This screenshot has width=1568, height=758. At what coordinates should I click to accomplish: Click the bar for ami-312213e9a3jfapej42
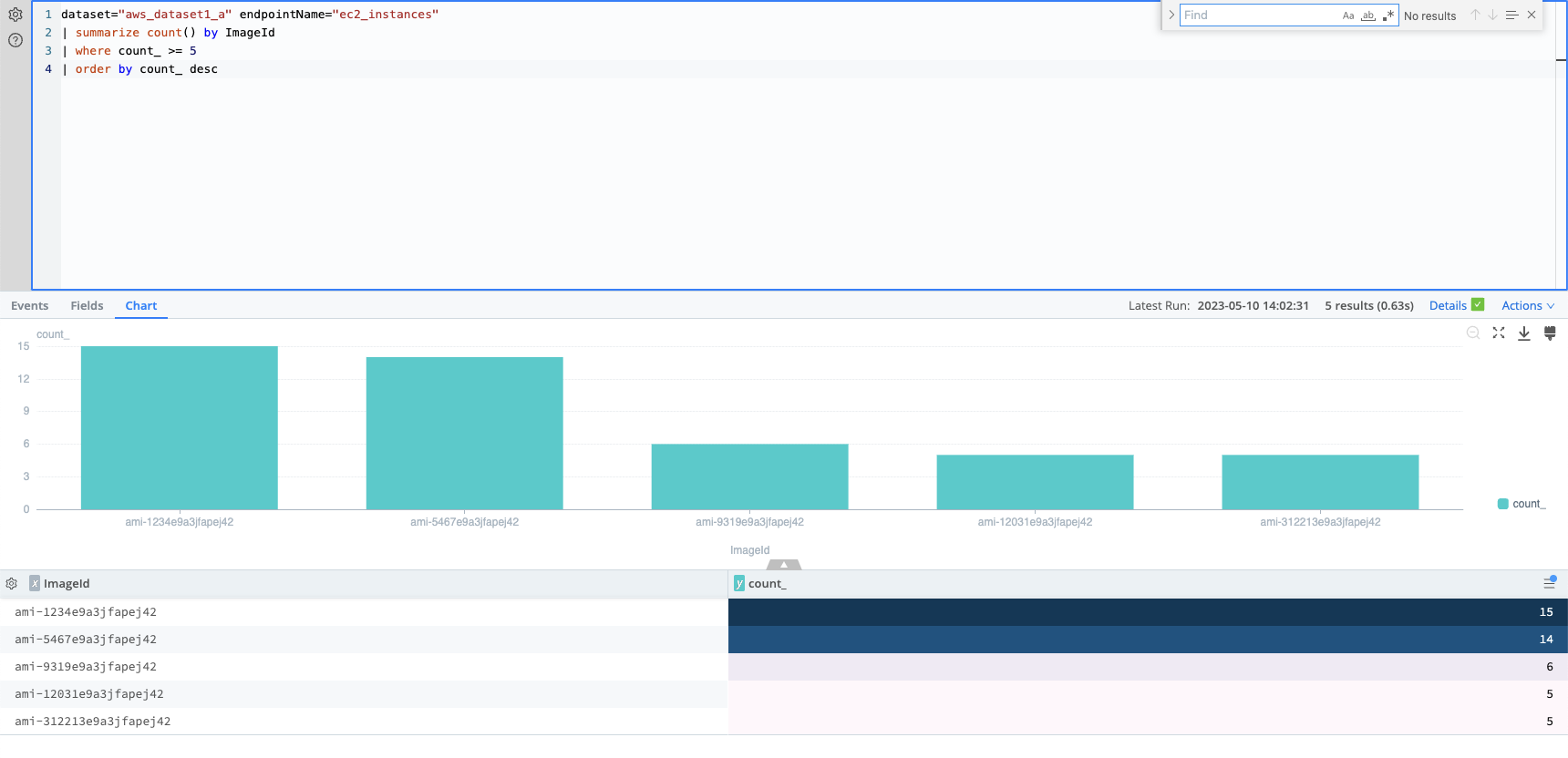pos(1321,482)
